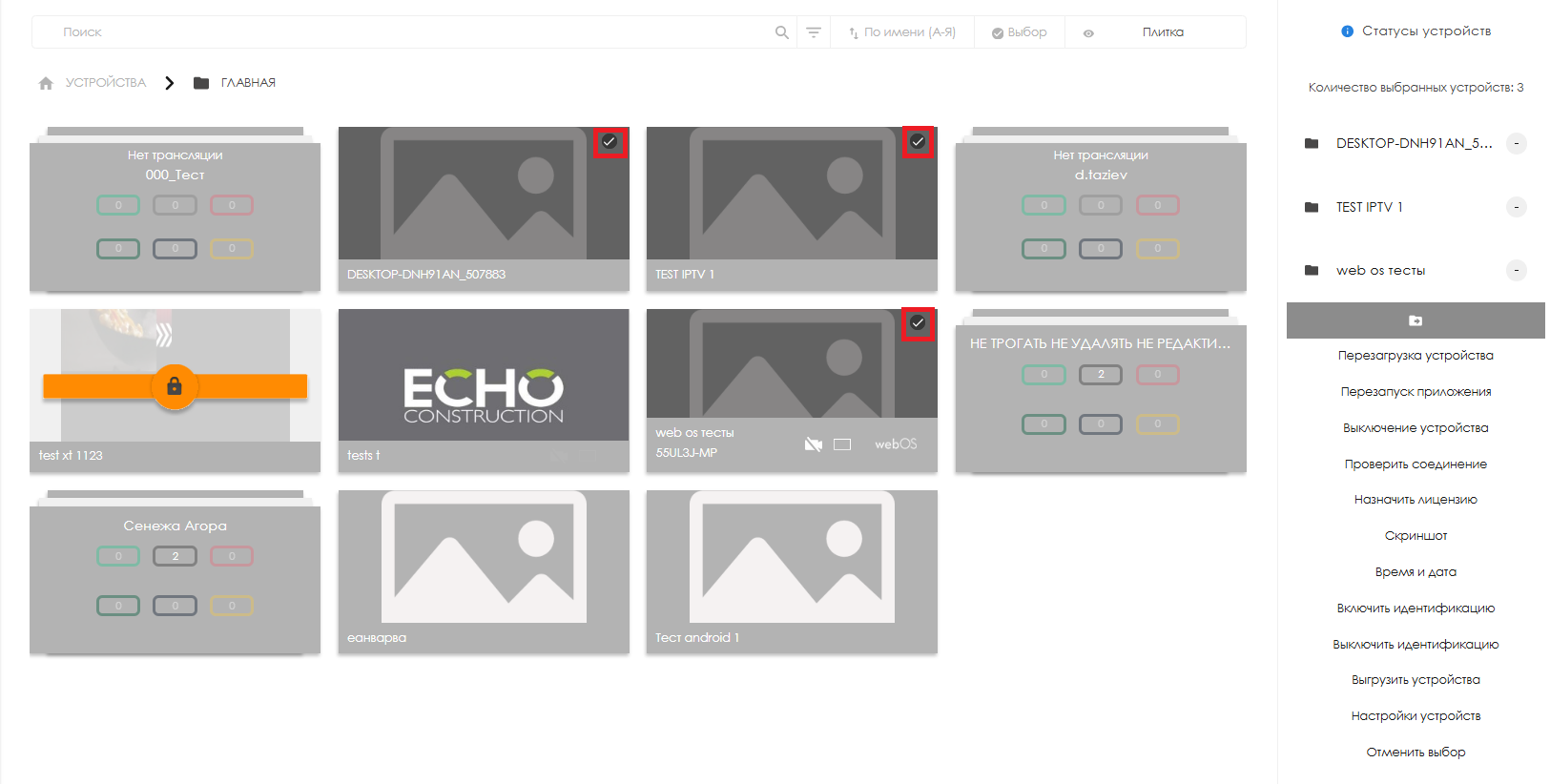This screenshot has height=784, width=1550.
Task: Click the home icon in breadcrumb
Action: 46,83
